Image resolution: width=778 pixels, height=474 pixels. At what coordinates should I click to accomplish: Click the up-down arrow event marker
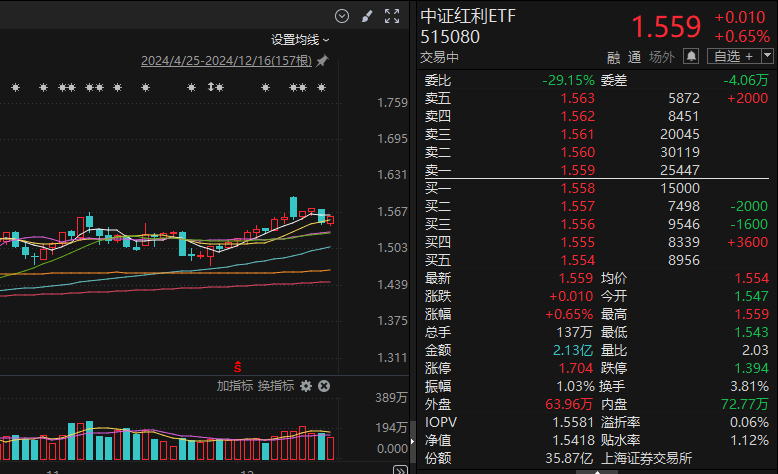click(211, 87)
